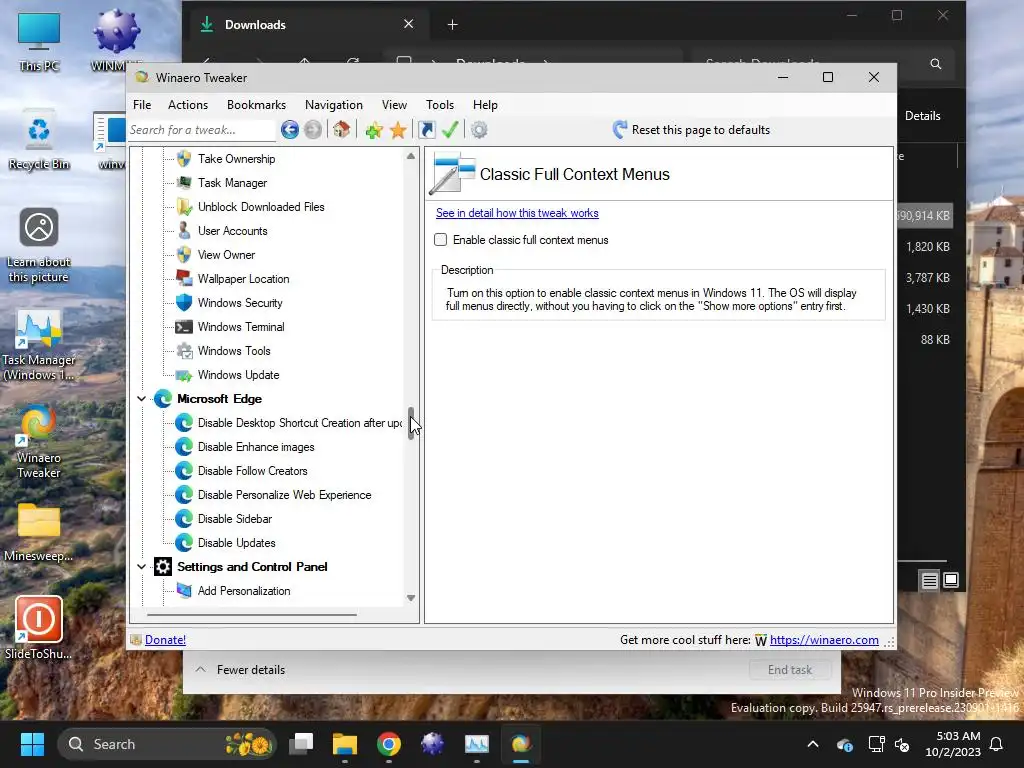Viewport: 1024px width, 768px height.
Task: Click the shortcut export toolbar icon
Action: click(426, 130)
